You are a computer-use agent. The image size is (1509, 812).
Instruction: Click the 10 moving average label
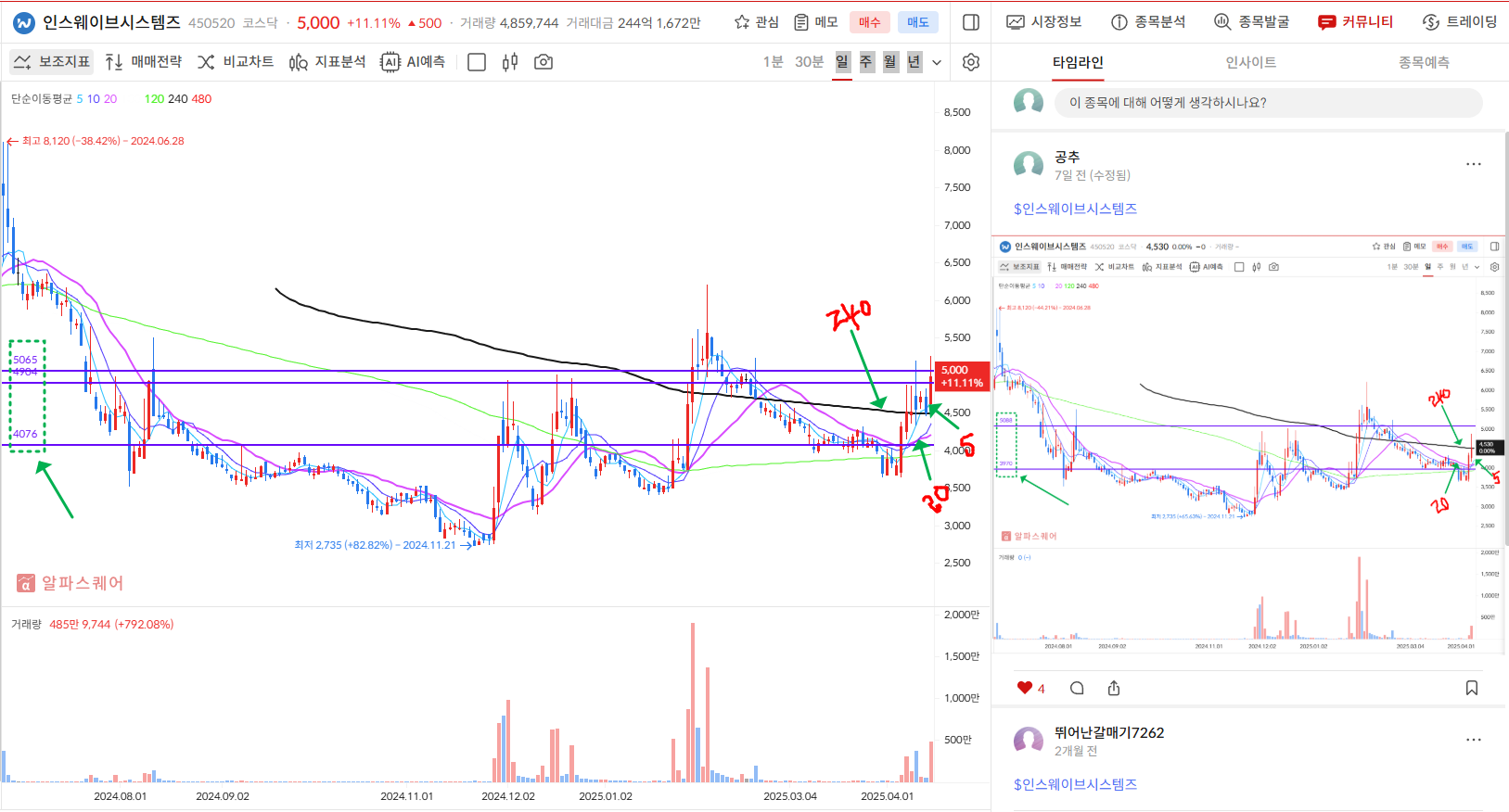[x=94, y=99]
